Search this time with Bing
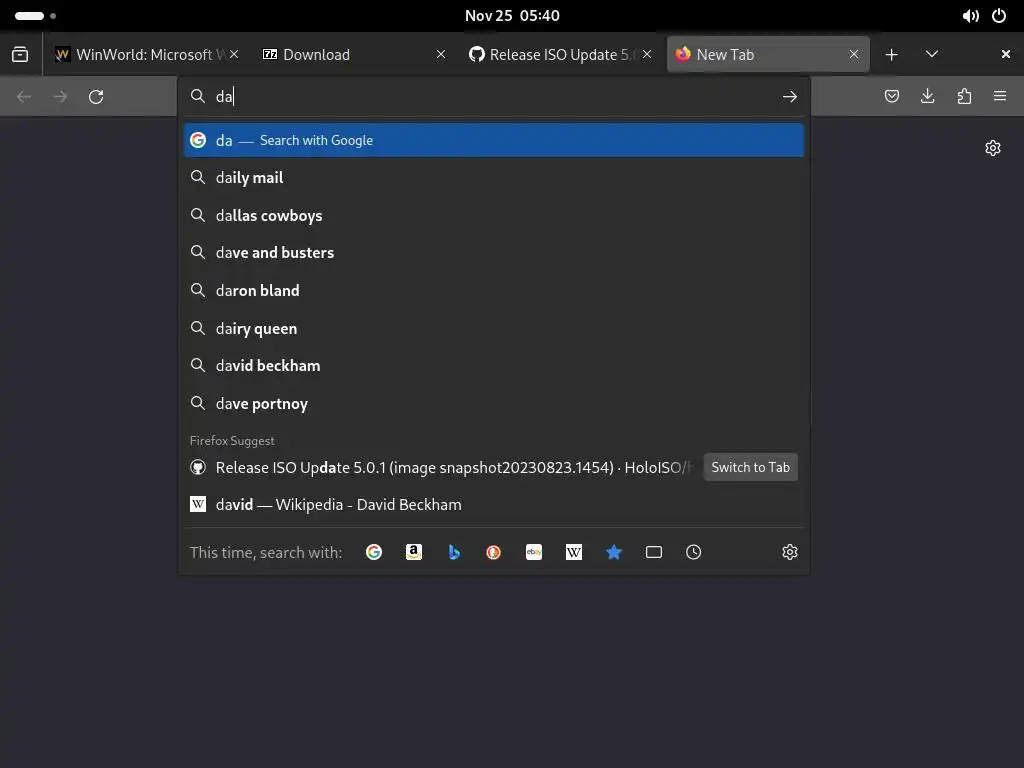 [x=454, y=552]
